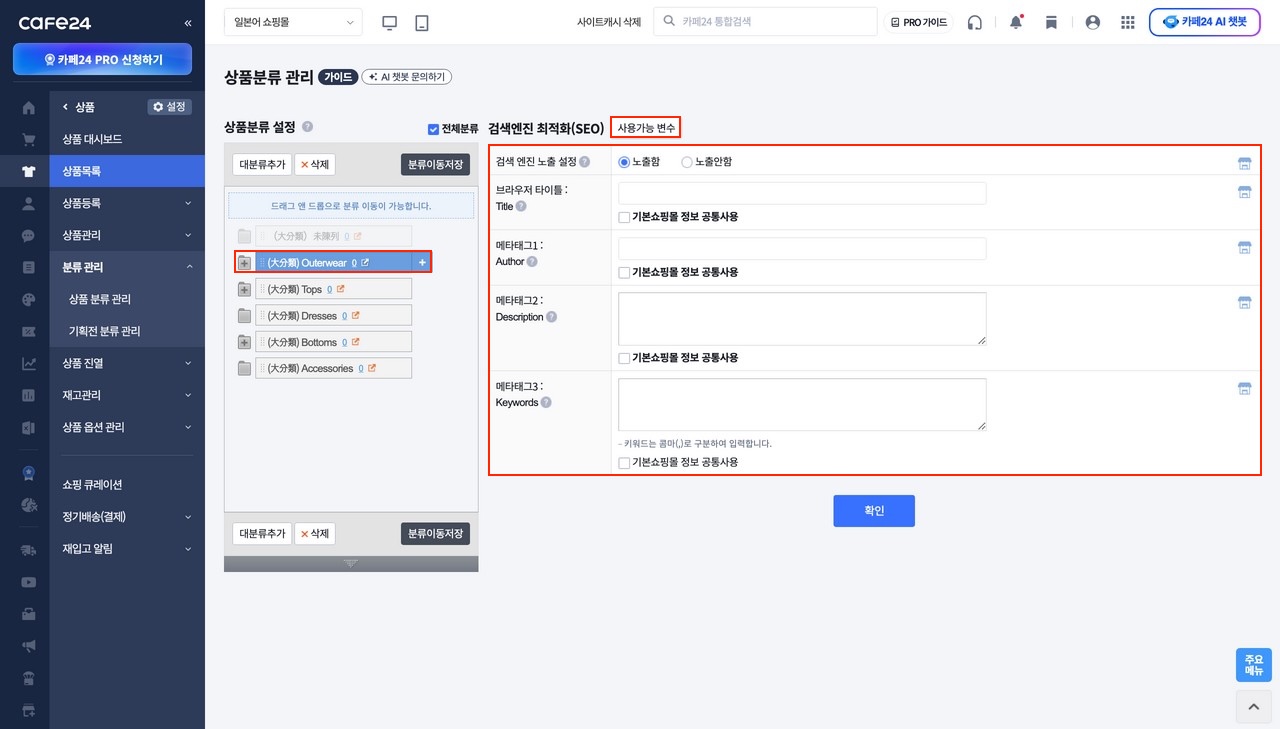The height and width of the screenshot is (729, 1280).
Task: Open the megaphone marketing icon in rail
Action: click(28, 646)
